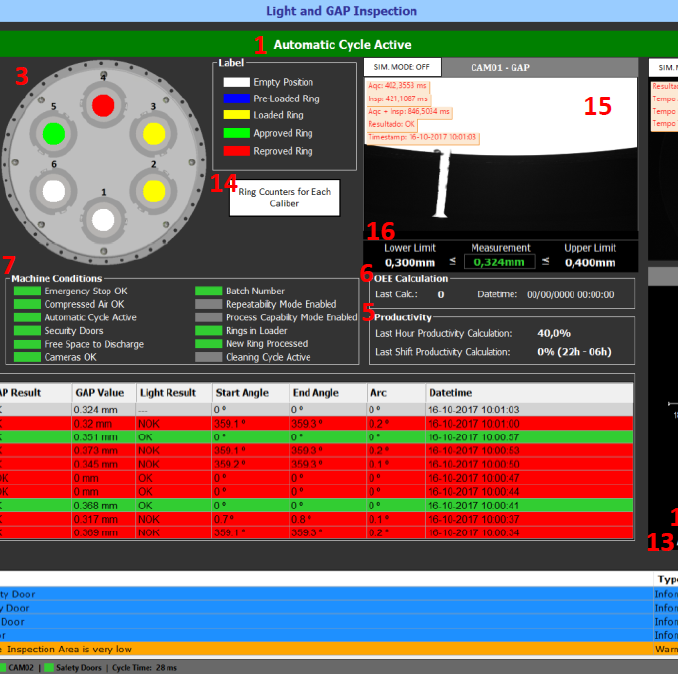
Task: Select the yellow loaded ring at position 2
Action: coord(153,189)
